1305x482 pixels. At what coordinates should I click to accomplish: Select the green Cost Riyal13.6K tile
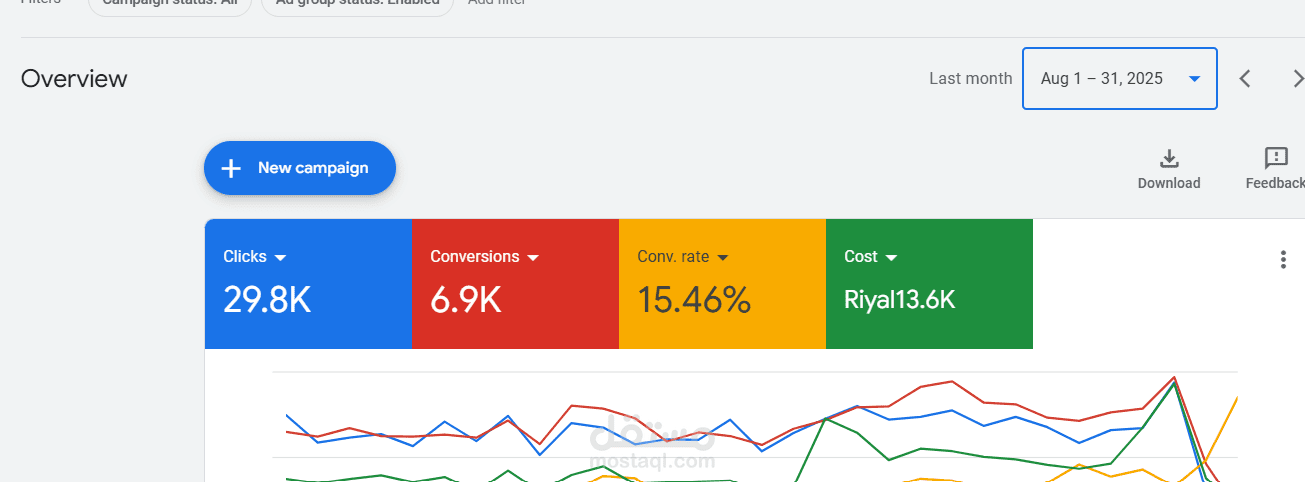[929, 284]
